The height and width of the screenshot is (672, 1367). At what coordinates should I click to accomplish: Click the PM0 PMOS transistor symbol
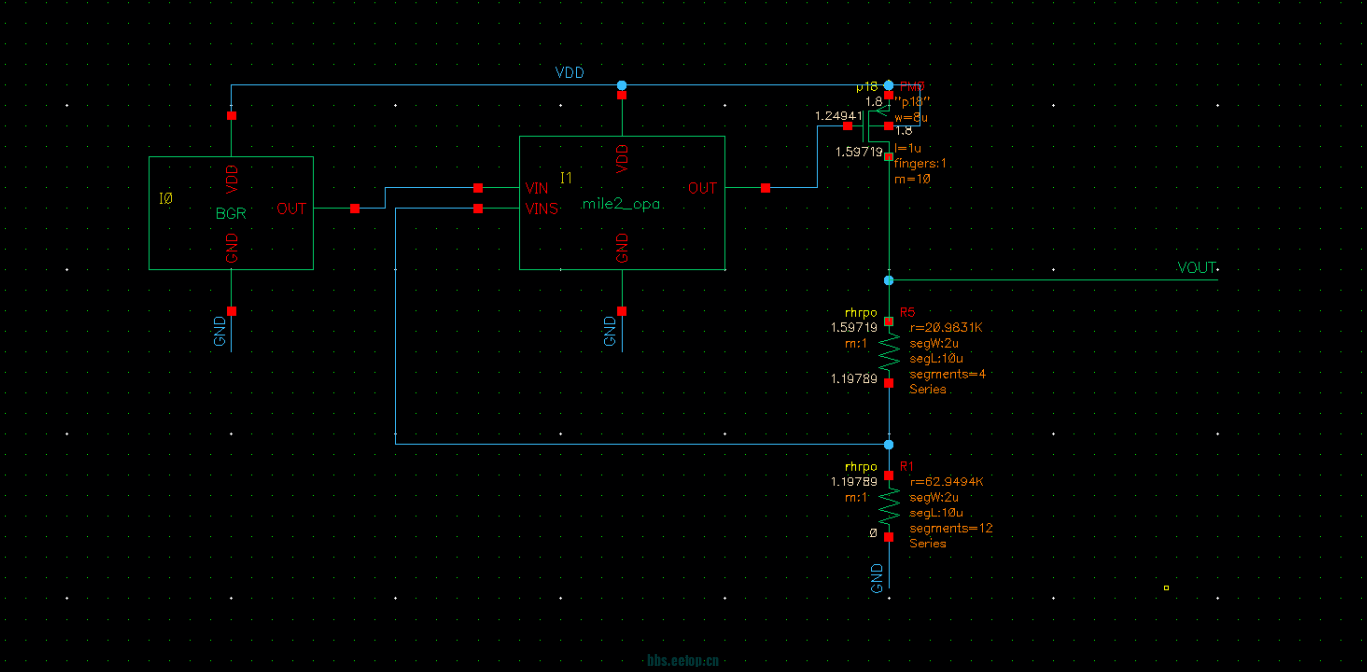point(877,126)
